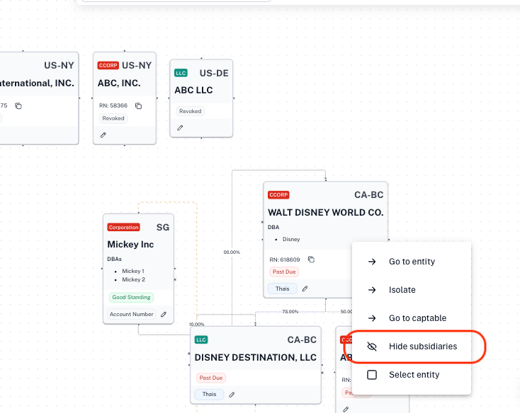Click pencil icon on Disney Destination card

click(232, 394)
